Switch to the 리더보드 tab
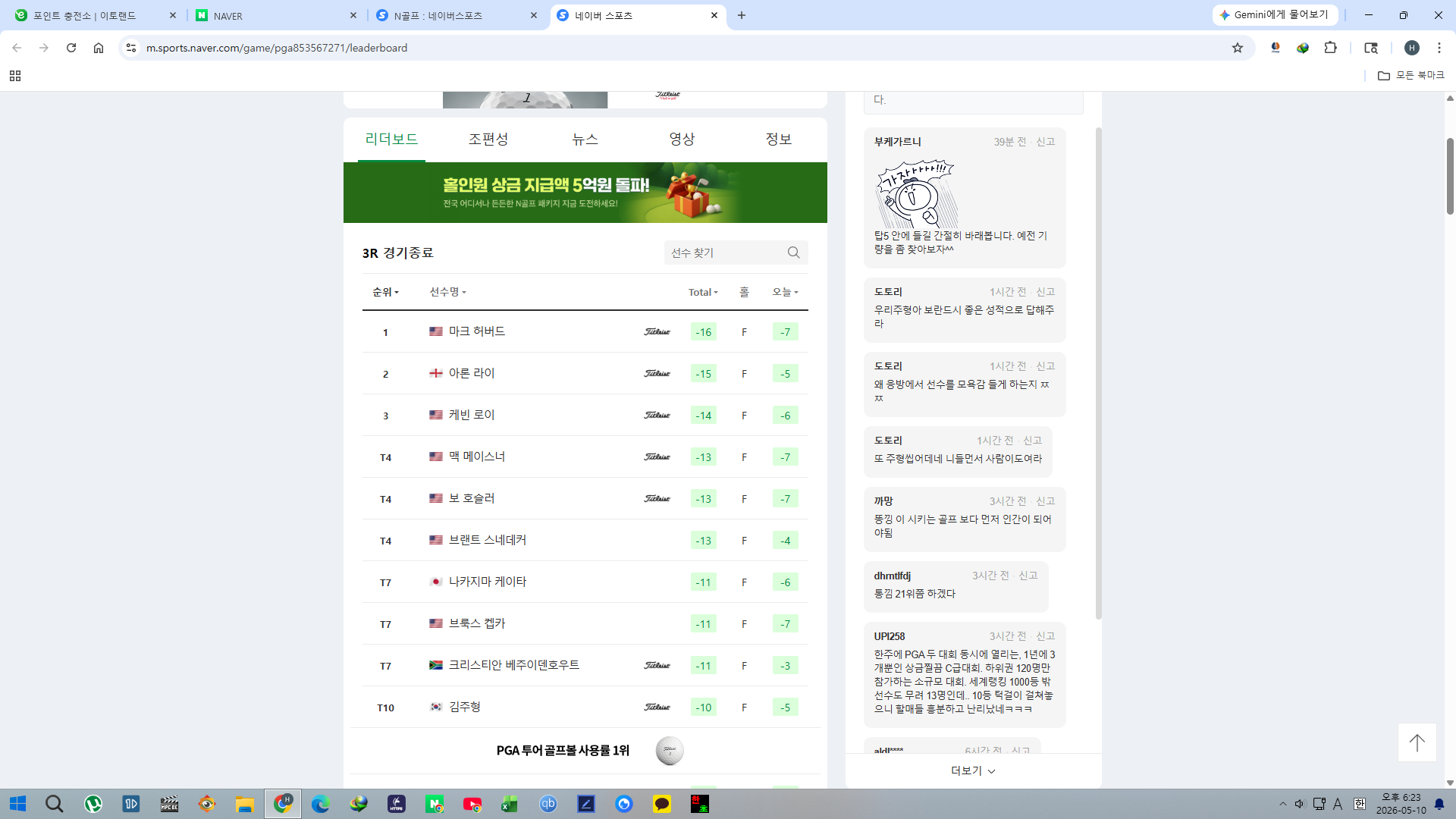Image resolution: width=1456 pixels, height=819 pixels. click(x=391, y=140)
